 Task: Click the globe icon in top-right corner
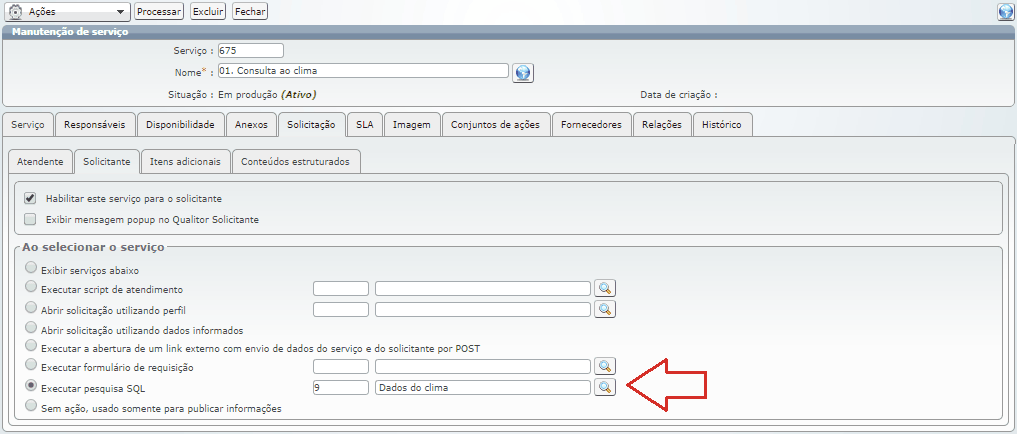coord(1005,12)
